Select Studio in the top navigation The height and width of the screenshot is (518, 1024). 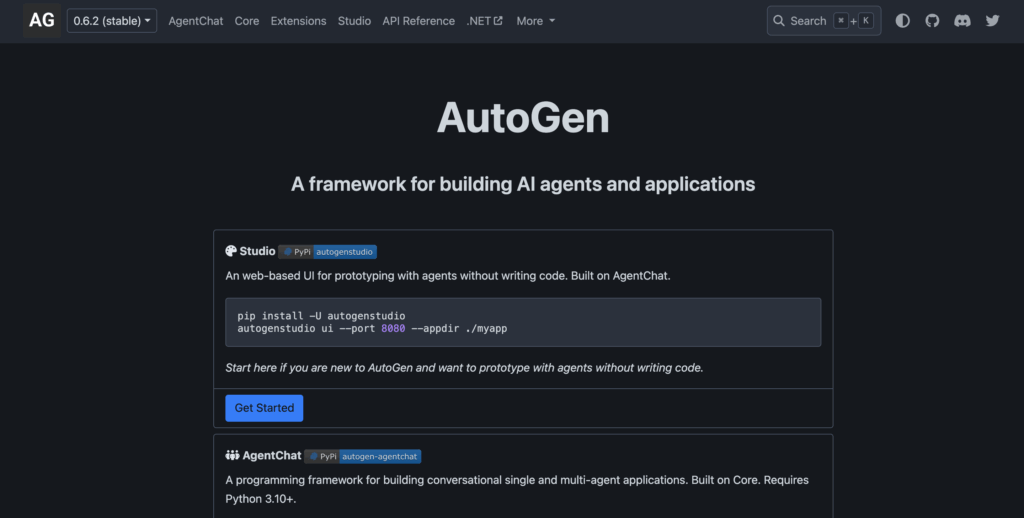354,21
